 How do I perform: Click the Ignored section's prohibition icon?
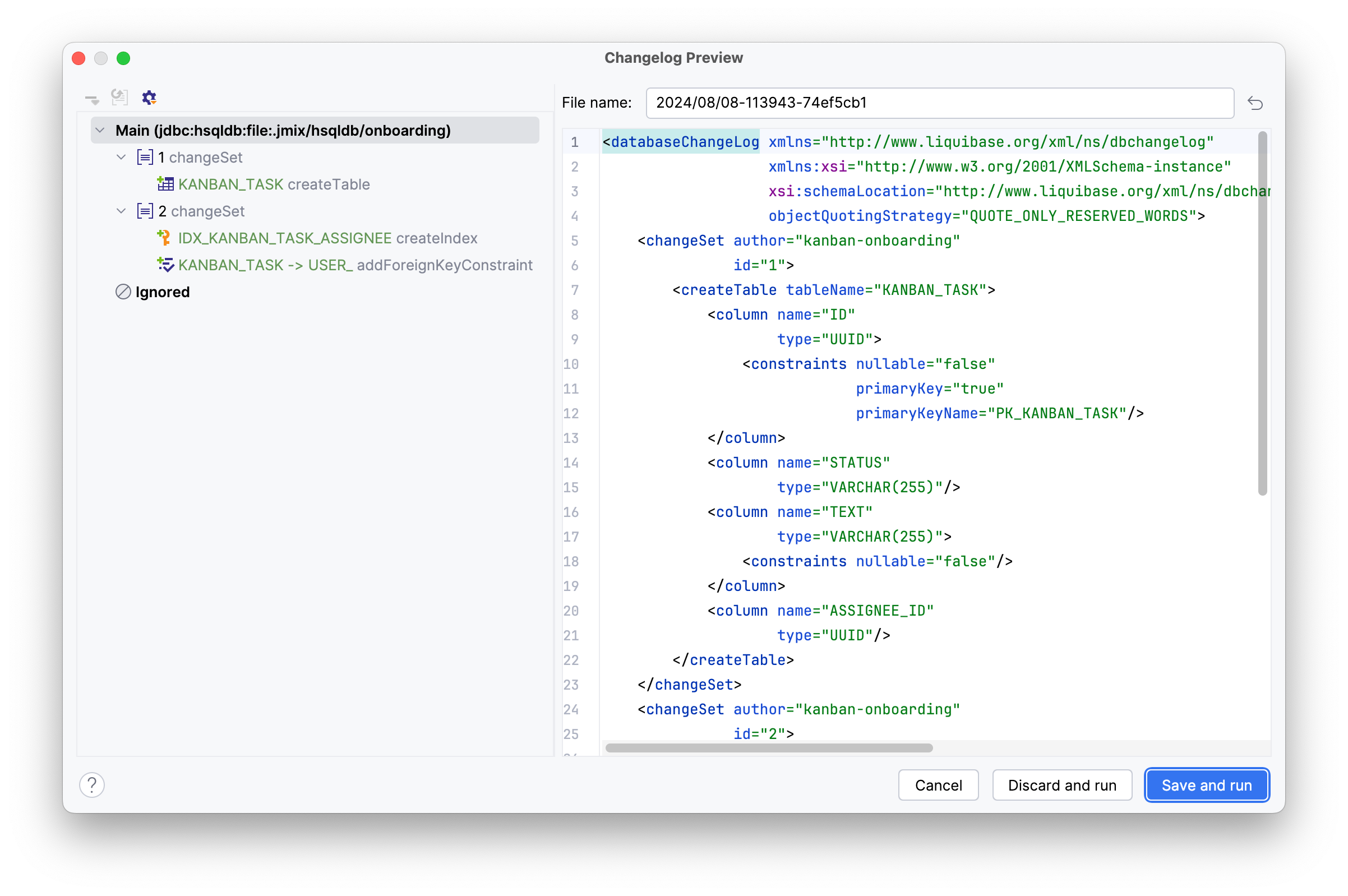pyautogui.click(x=123, y=292)
